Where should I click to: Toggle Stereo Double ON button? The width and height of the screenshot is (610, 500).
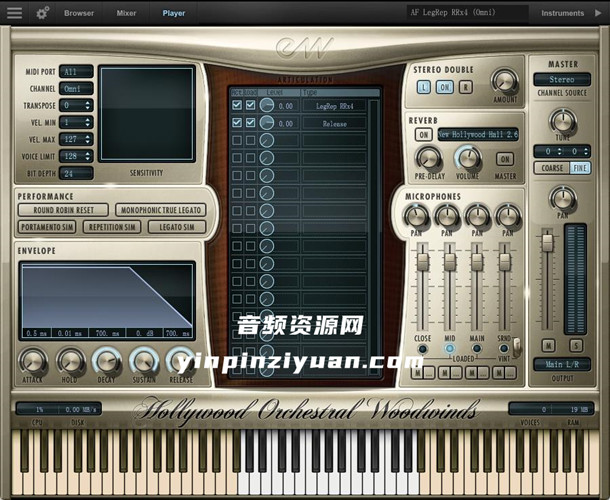tap(444, 87)
